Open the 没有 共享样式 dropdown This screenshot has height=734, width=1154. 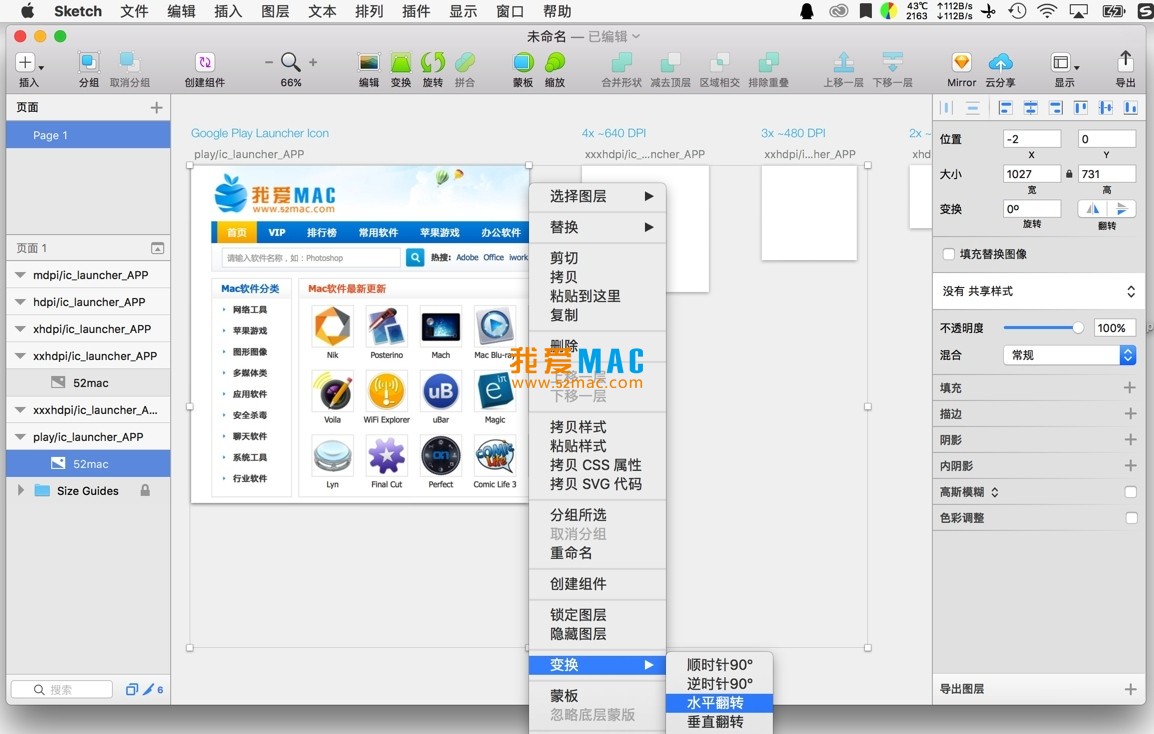pyautogui.click(x=1038, y=292)
